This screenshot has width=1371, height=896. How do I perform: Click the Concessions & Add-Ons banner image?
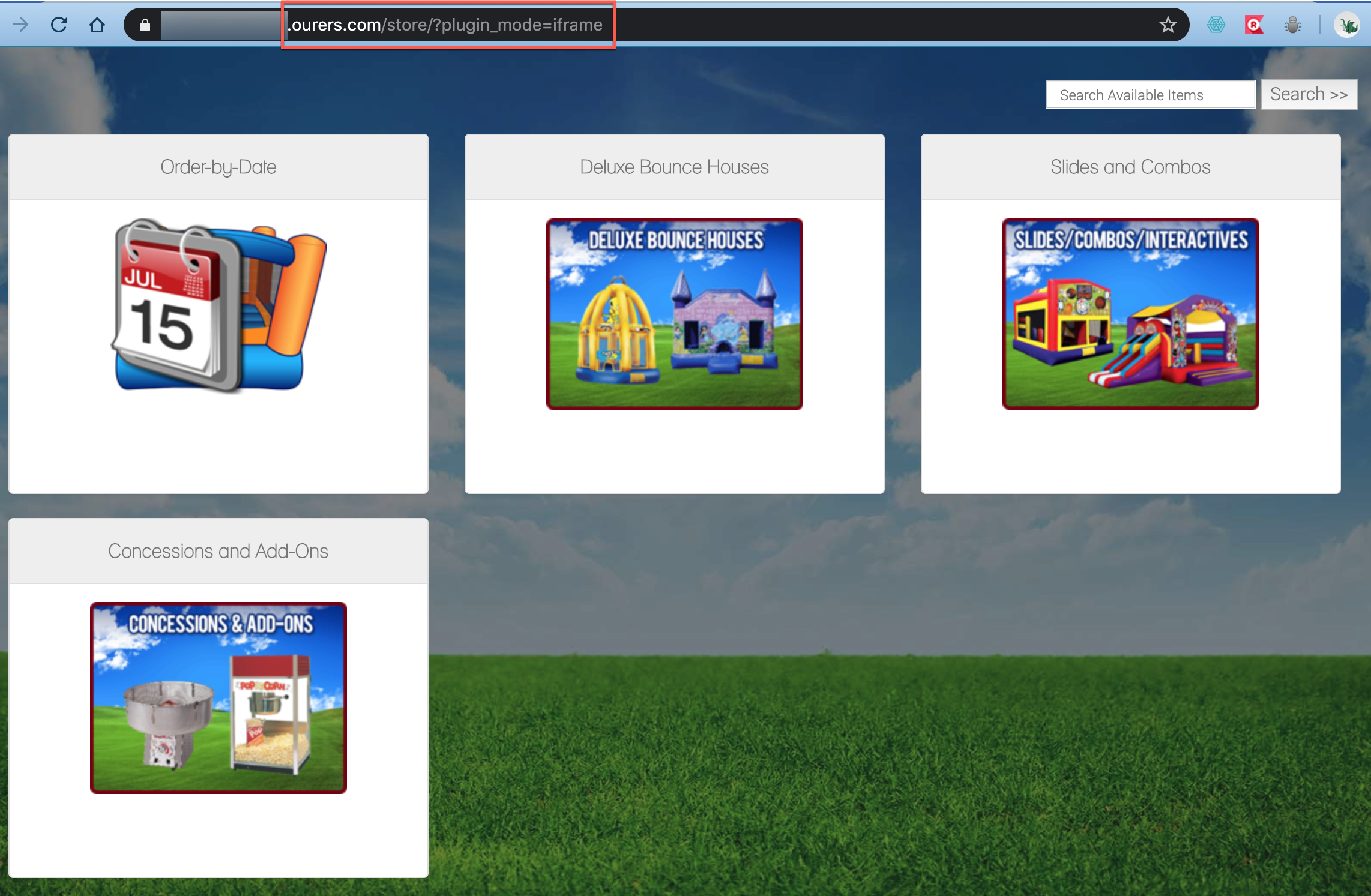(218, 698)
